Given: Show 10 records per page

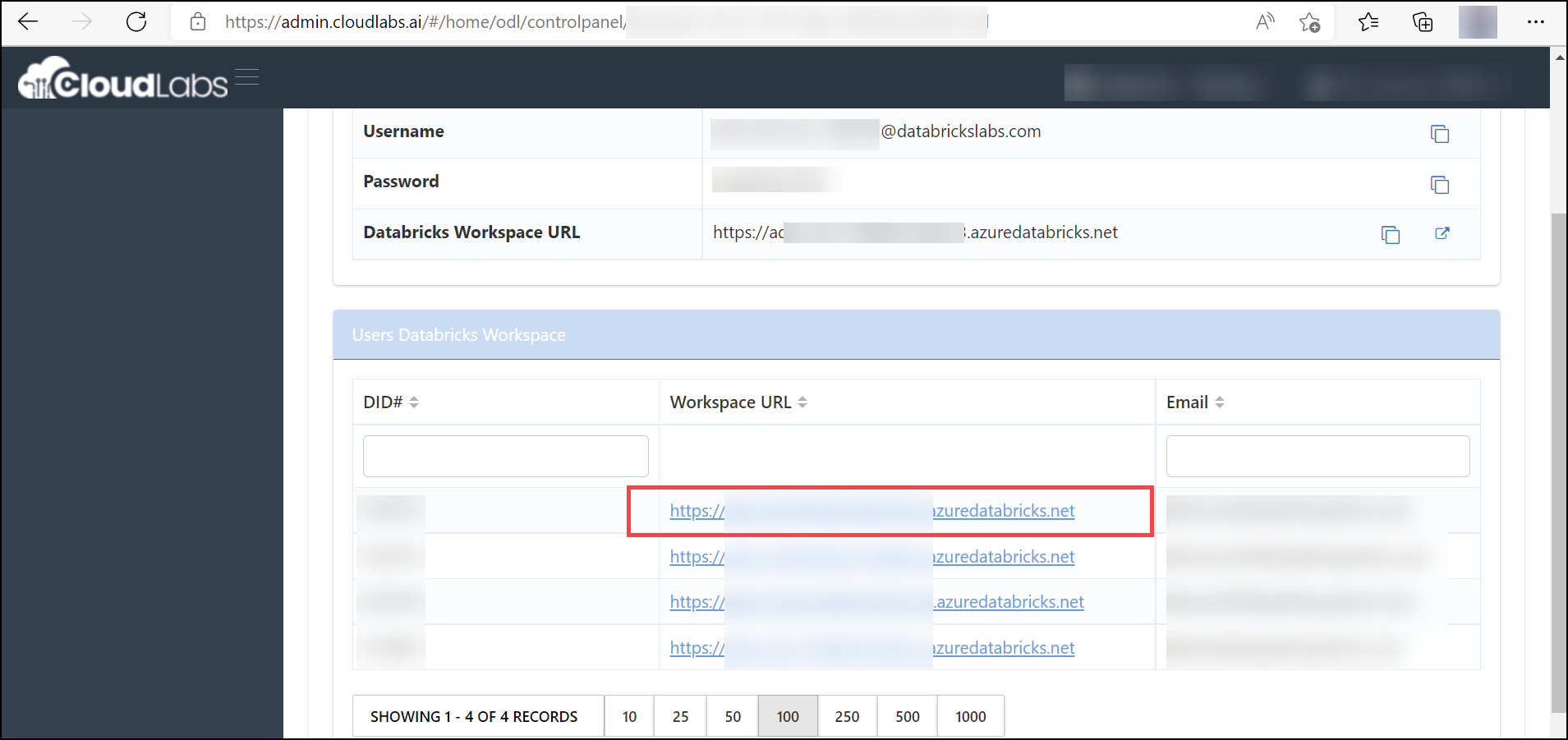Looking at the screenshot, I should pos(629,716).
